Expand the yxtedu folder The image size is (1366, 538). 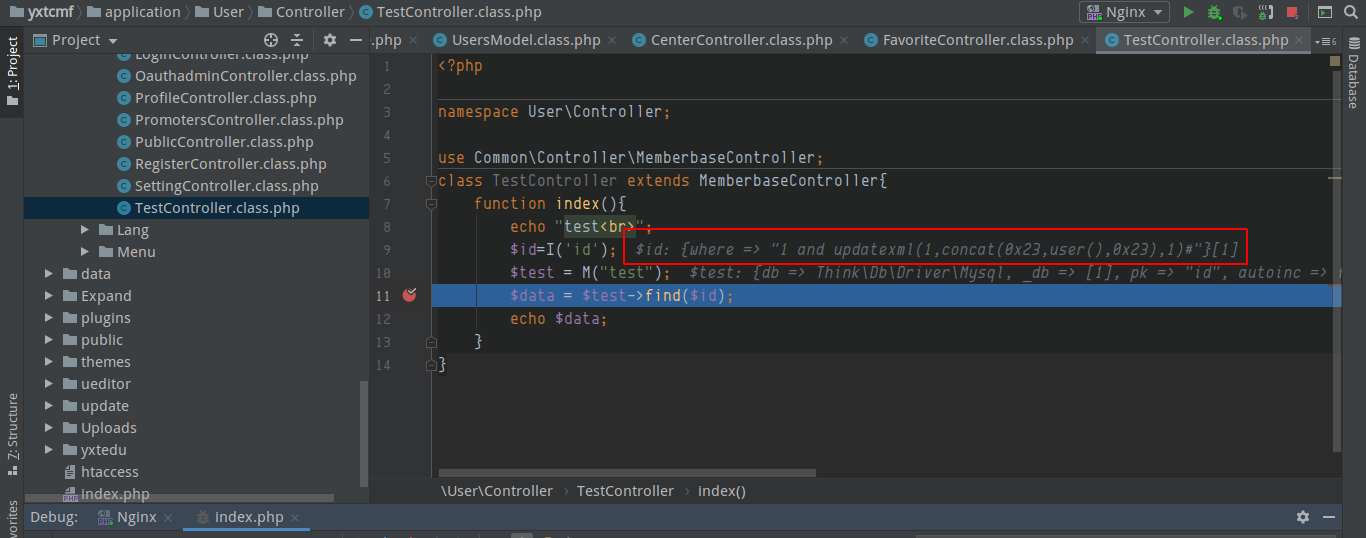coord(49,450)
